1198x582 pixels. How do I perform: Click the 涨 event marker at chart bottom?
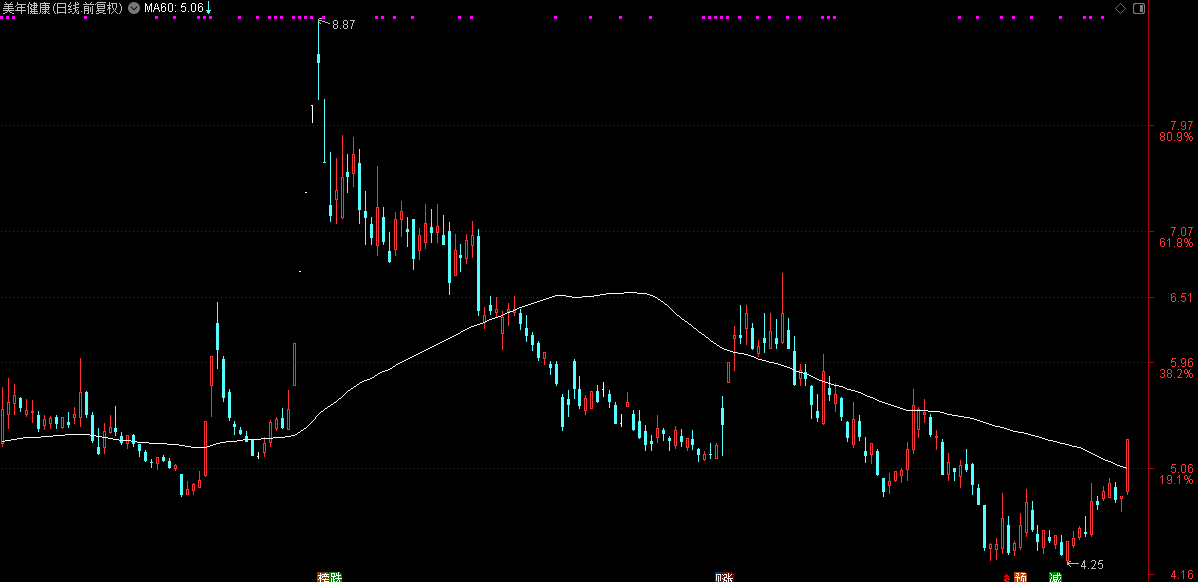(726, 577)
